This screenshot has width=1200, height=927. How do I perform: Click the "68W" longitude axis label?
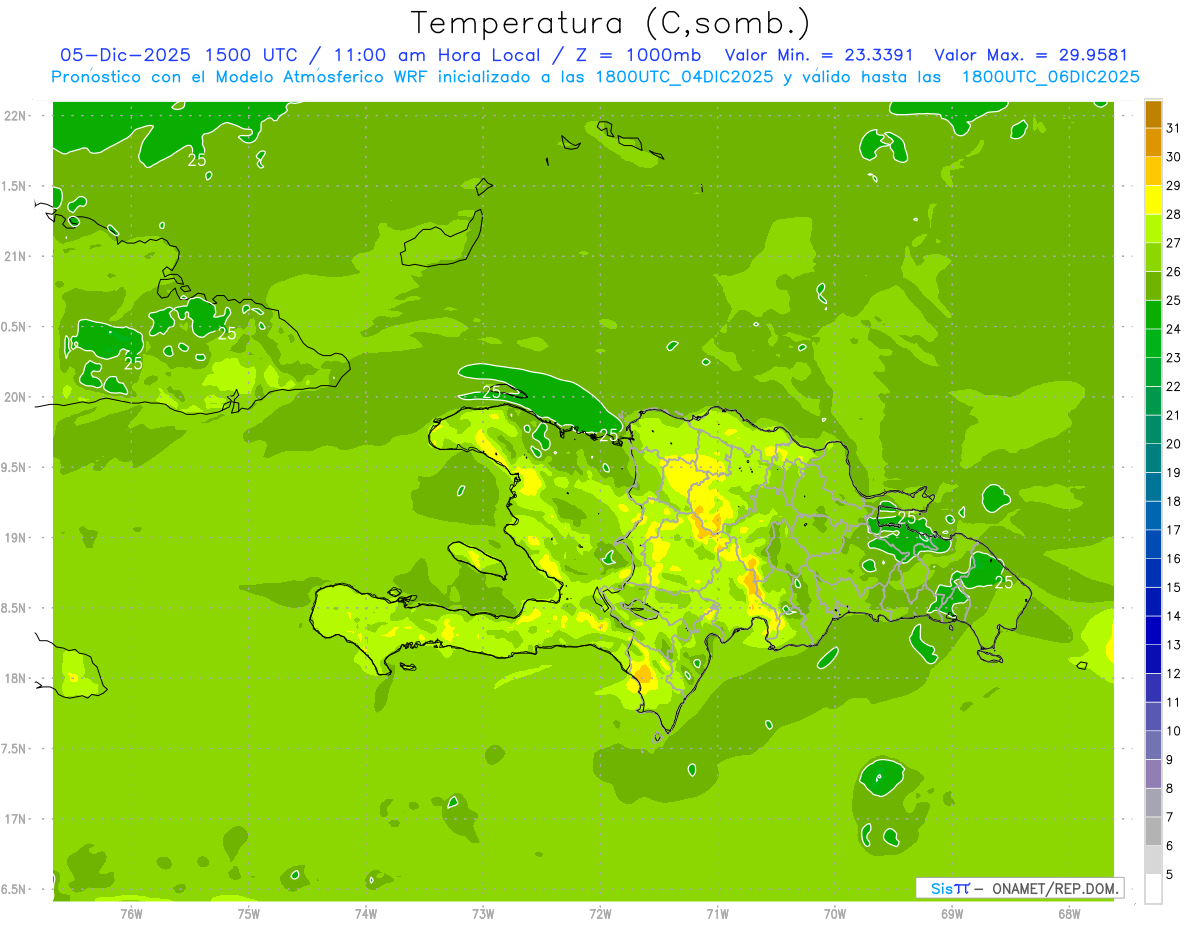click(1069, 913)
